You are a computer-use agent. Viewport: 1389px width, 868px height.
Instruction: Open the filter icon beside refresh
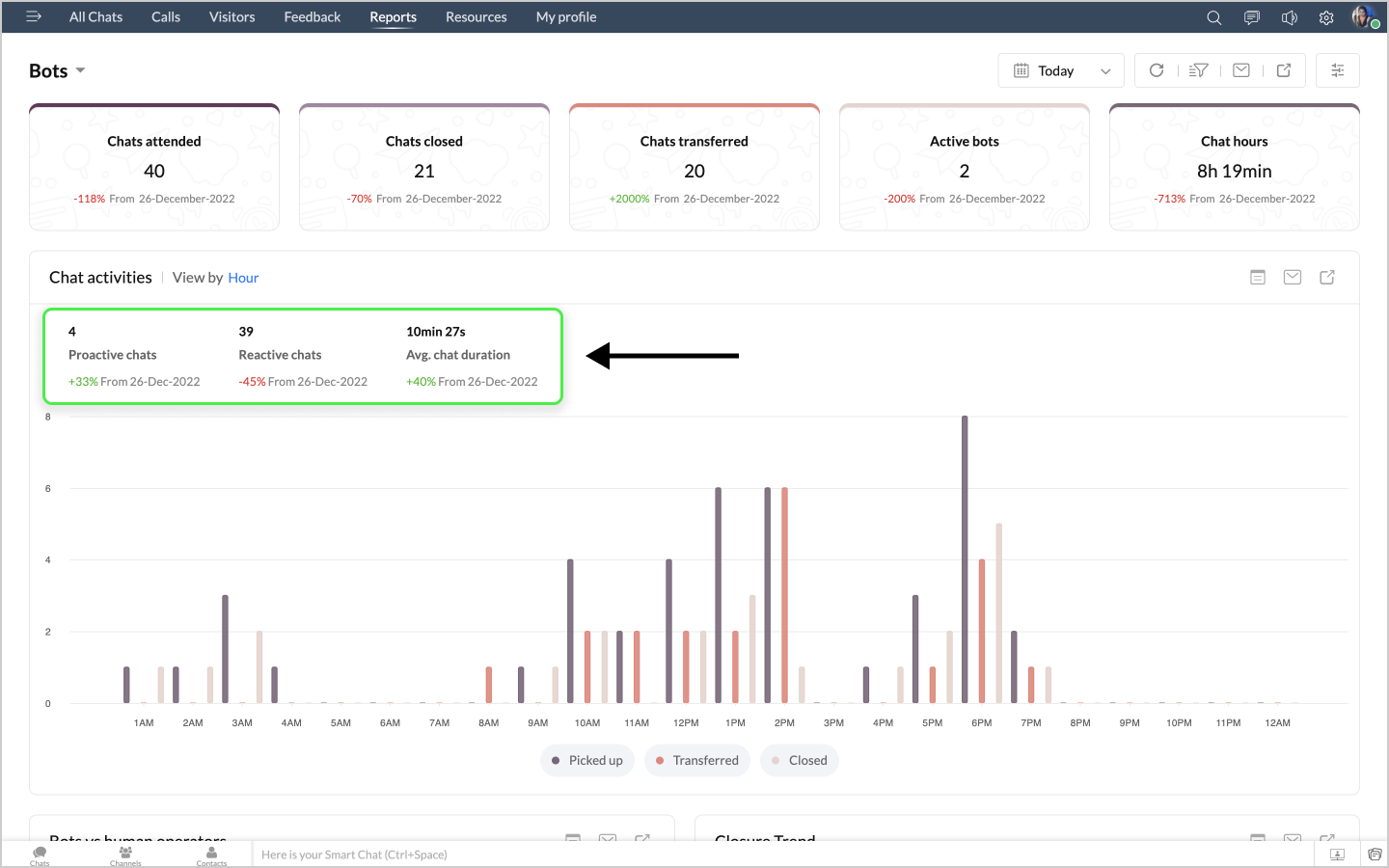1198,70
